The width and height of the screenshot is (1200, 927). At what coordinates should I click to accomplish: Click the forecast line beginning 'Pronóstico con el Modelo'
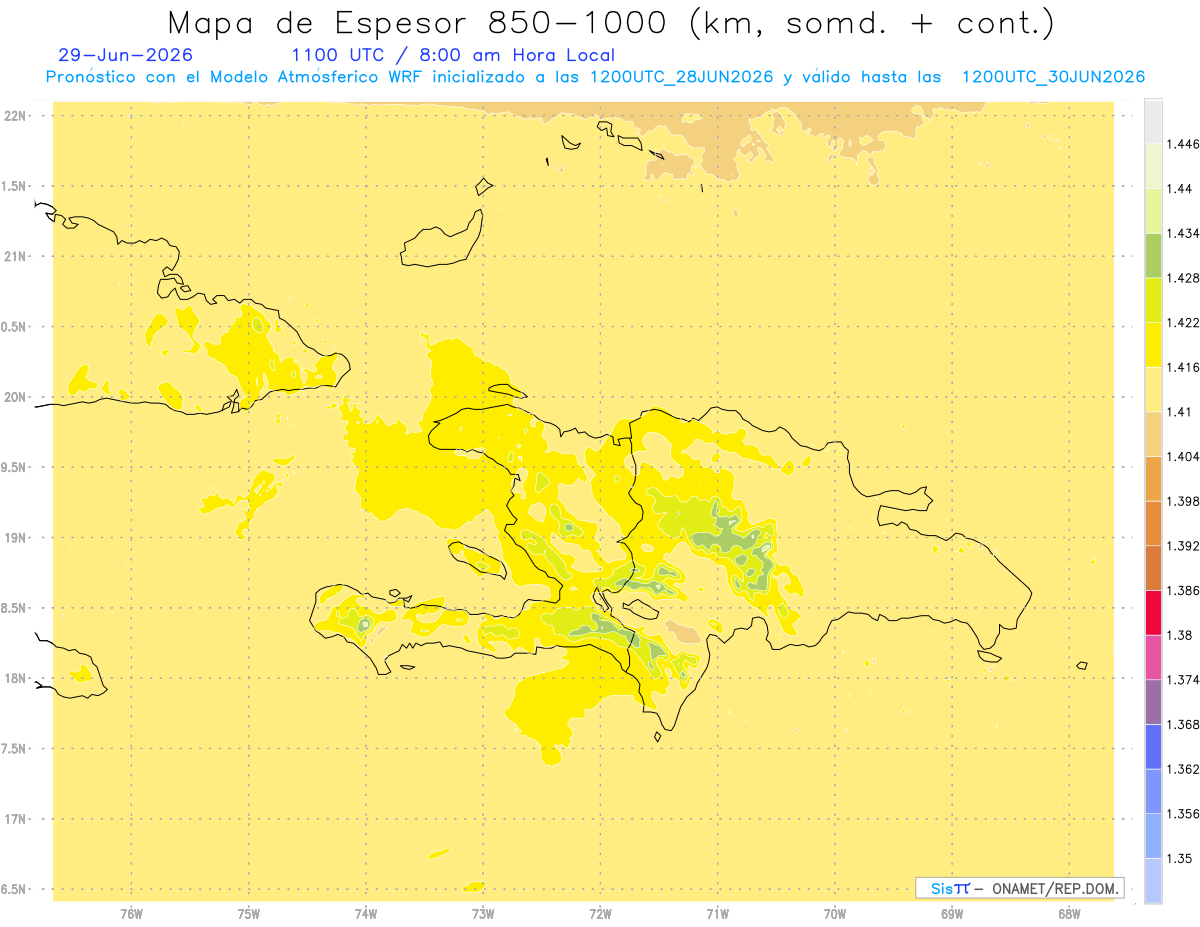[595, 77]
